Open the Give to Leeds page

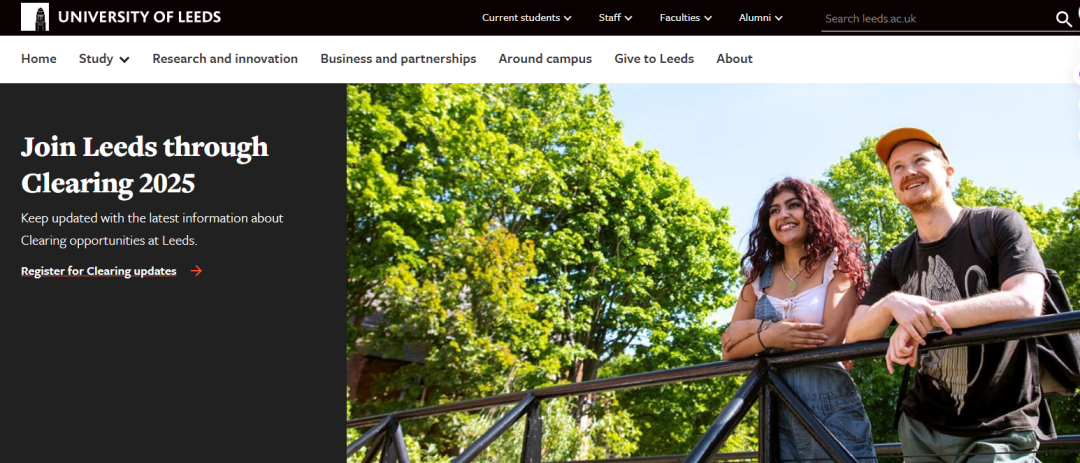[x=654, y=59]
